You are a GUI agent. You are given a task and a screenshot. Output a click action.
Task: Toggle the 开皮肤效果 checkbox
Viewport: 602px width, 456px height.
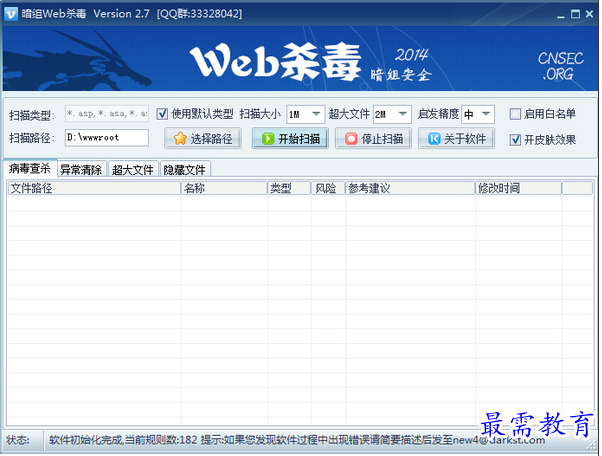coord(515,140)
